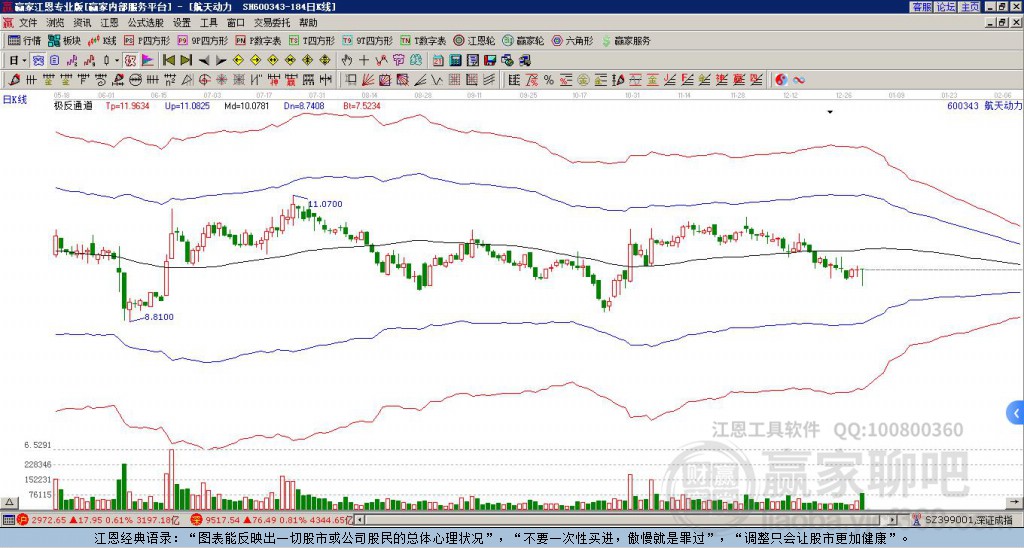
Task: Click the percent sign tool icon
Action: pyautogui.click(x=549, y=80)
